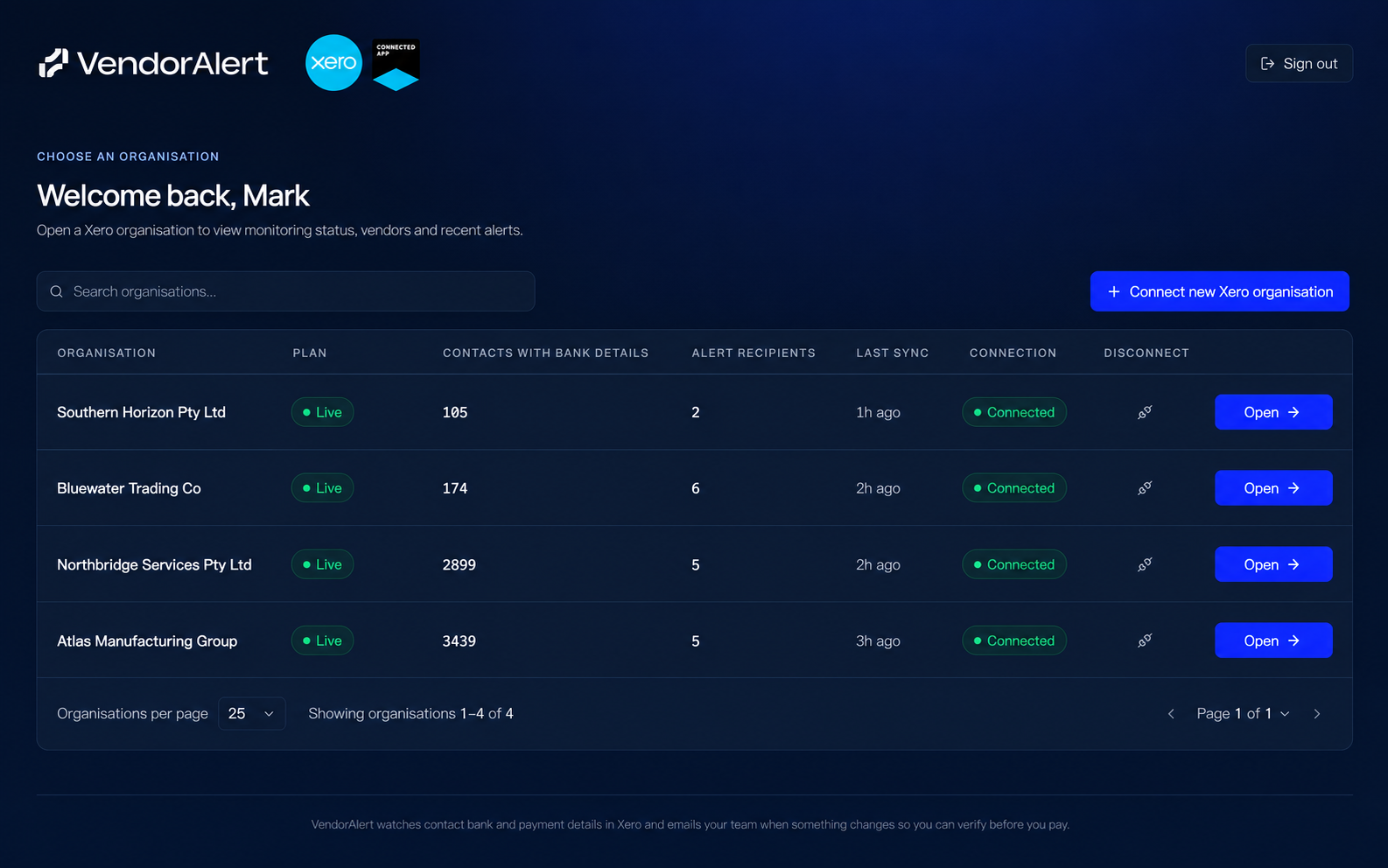This screenshot has height=868, width=1388.
Task: Click the Choose an organisation label
Action: (x=128, y=157)
